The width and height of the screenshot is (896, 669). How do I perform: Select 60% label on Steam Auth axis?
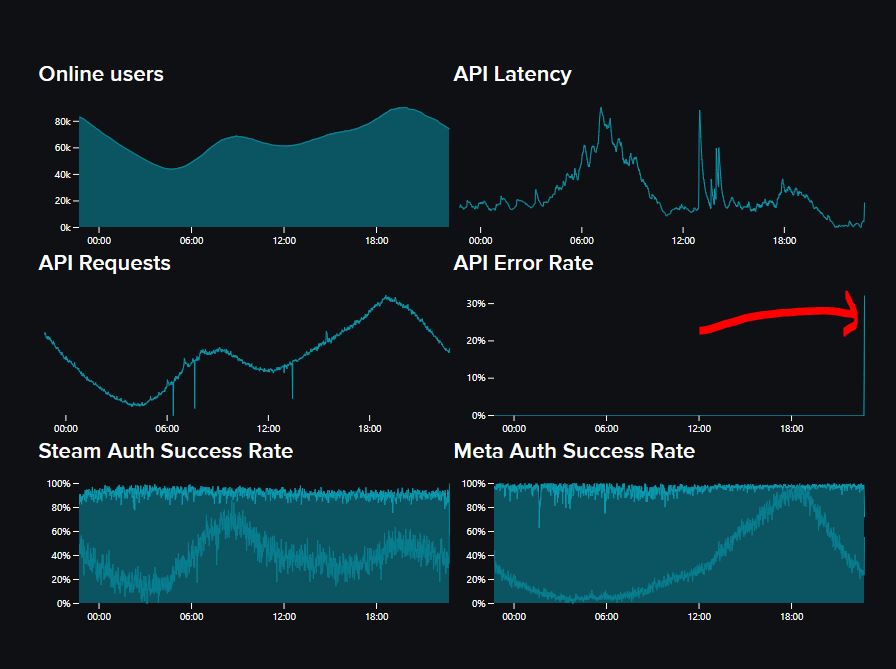coord(61,532)
